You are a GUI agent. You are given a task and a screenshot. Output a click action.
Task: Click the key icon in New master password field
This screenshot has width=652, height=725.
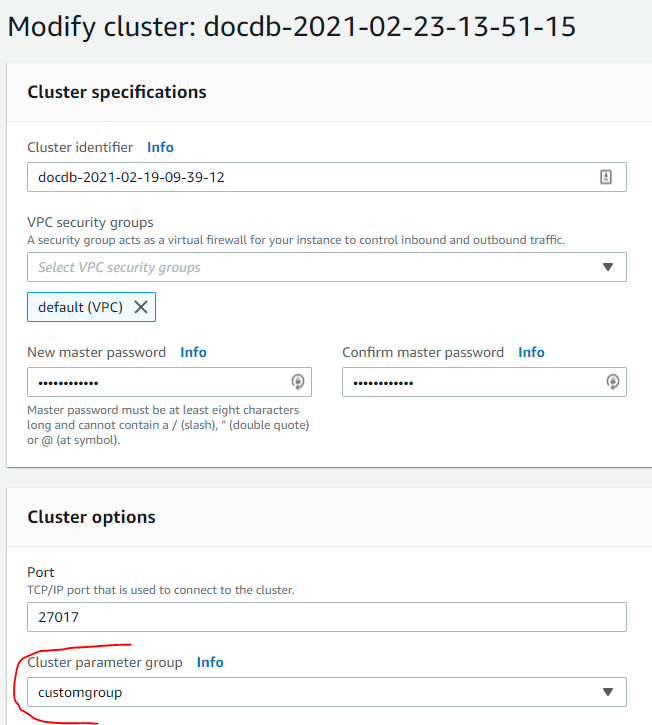(298, 382)
